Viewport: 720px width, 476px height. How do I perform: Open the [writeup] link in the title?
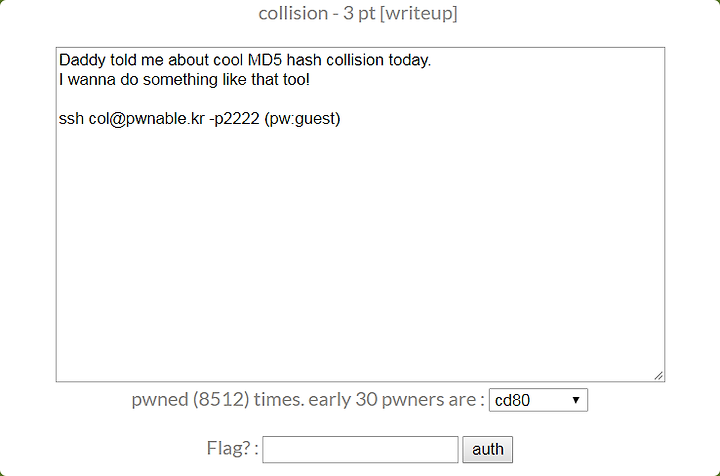point(418,13)
